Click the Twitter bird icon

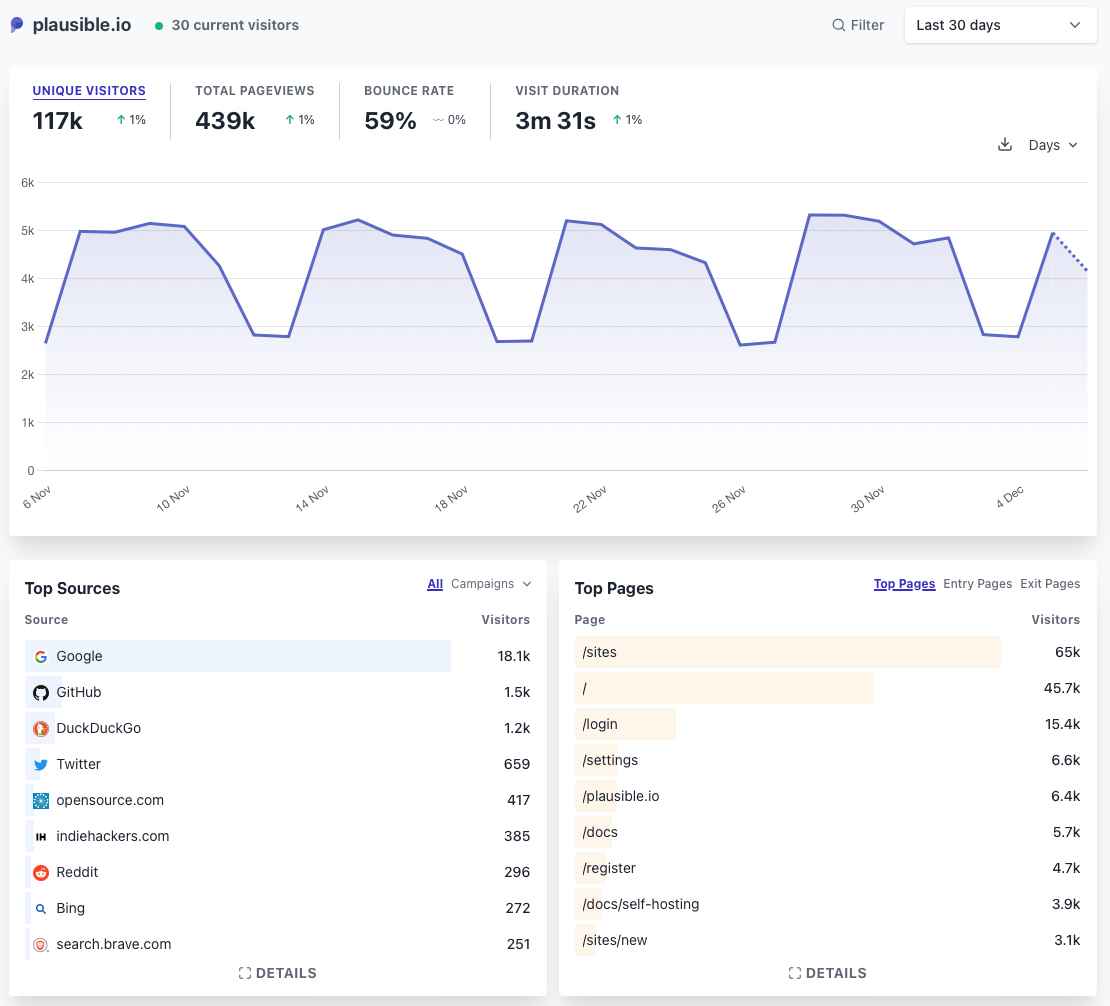point(41,765)
